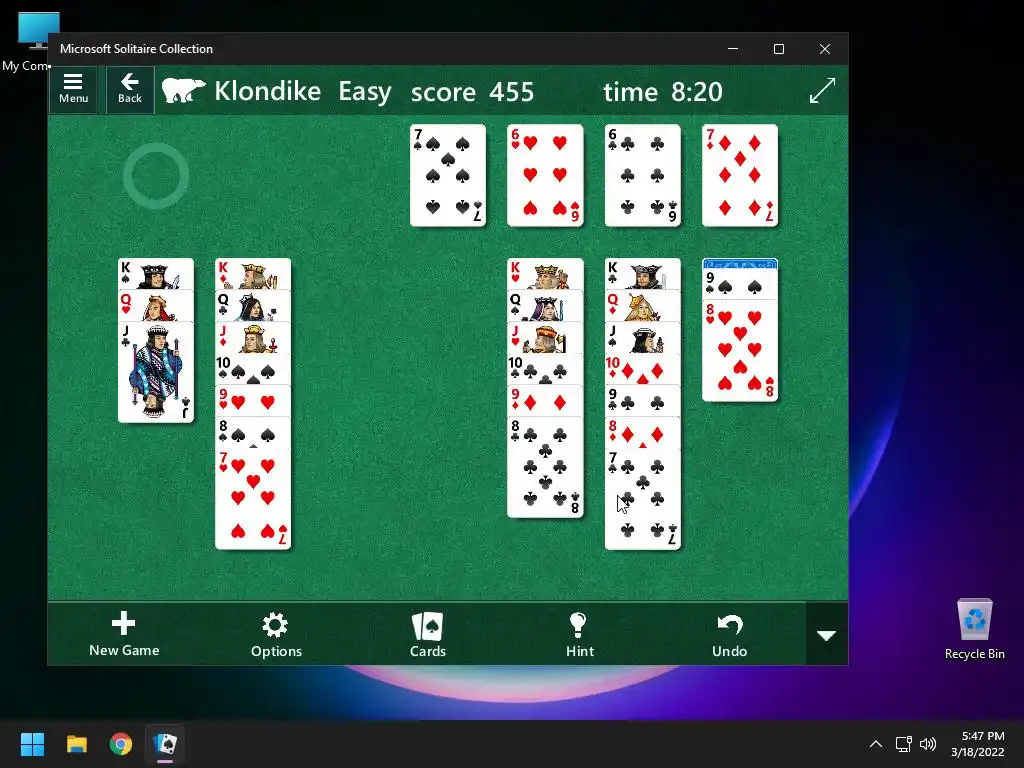Viewport: 1024px width, 768px height.
Task: Pick the Jack of clubs card
Action: pos(156,372)
